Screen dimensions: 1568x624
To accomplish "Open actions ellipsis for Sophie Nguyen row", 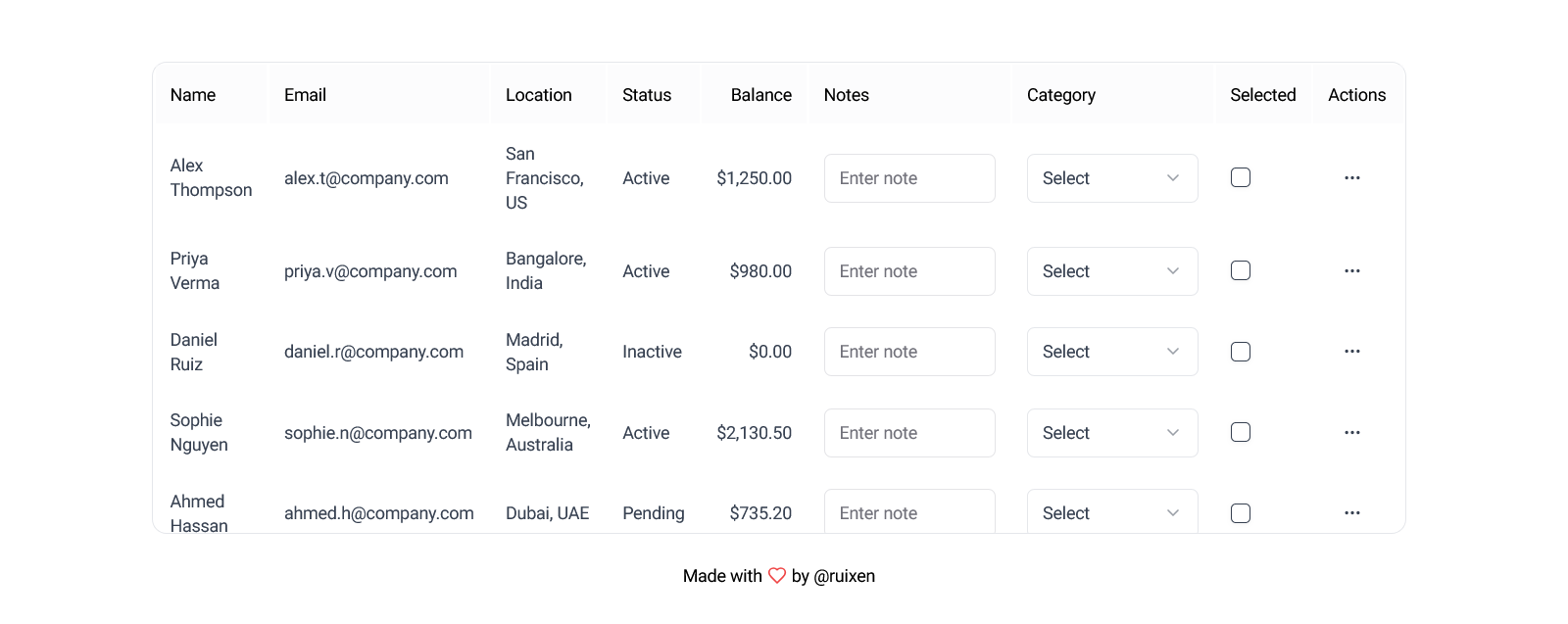I will click(x=1351, y=433).
